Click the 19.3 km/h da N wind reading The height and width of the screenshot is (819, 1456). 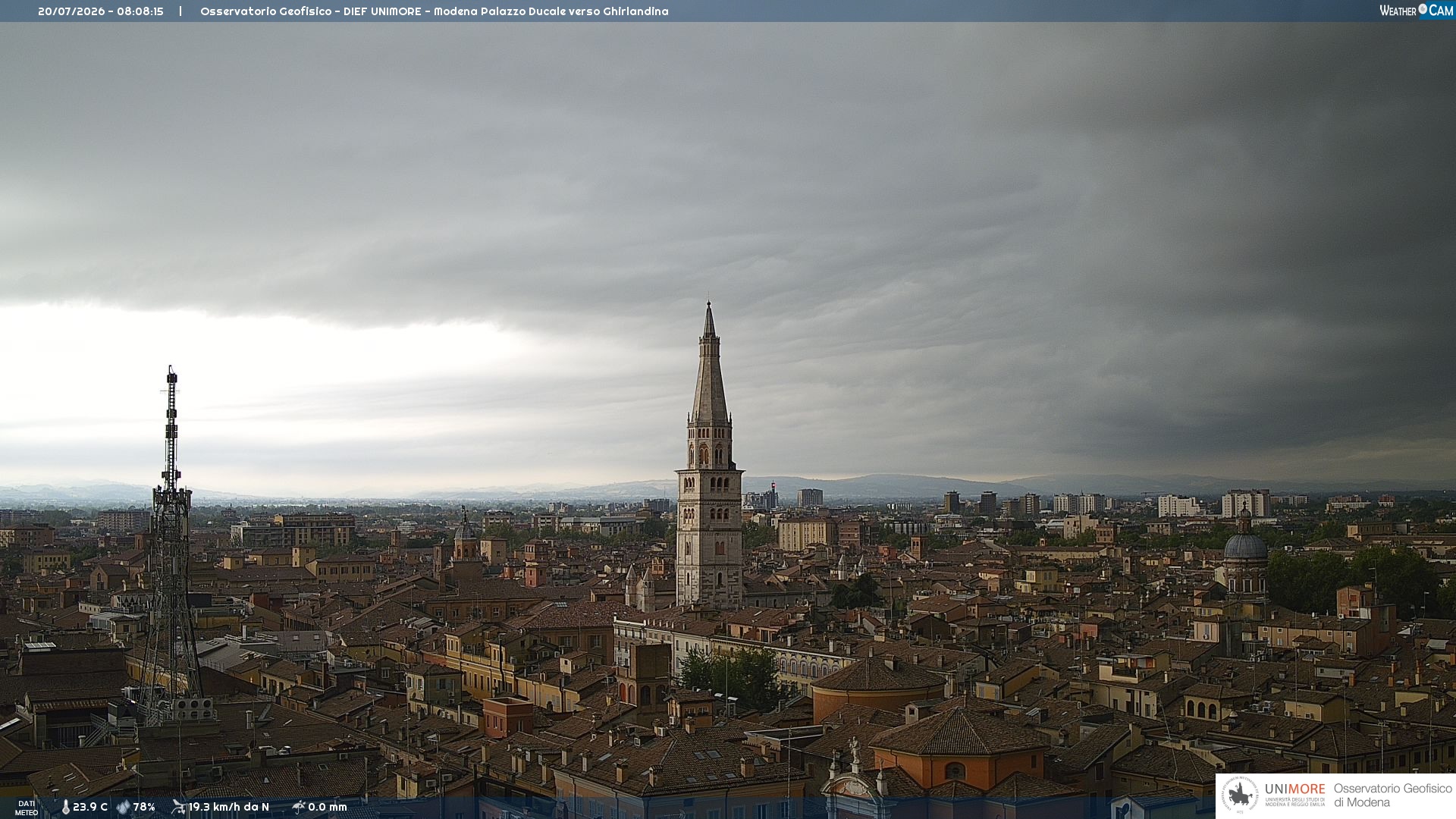point(229,807)
